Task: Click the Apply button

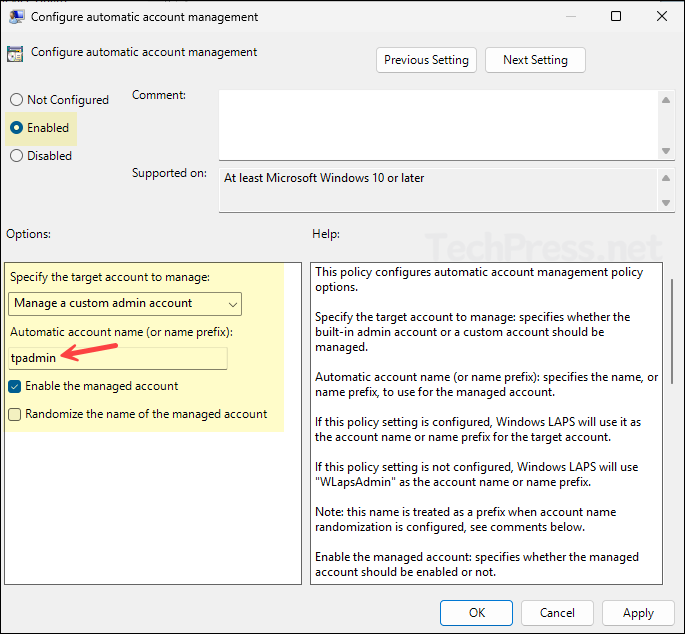Action: (638, 613)
